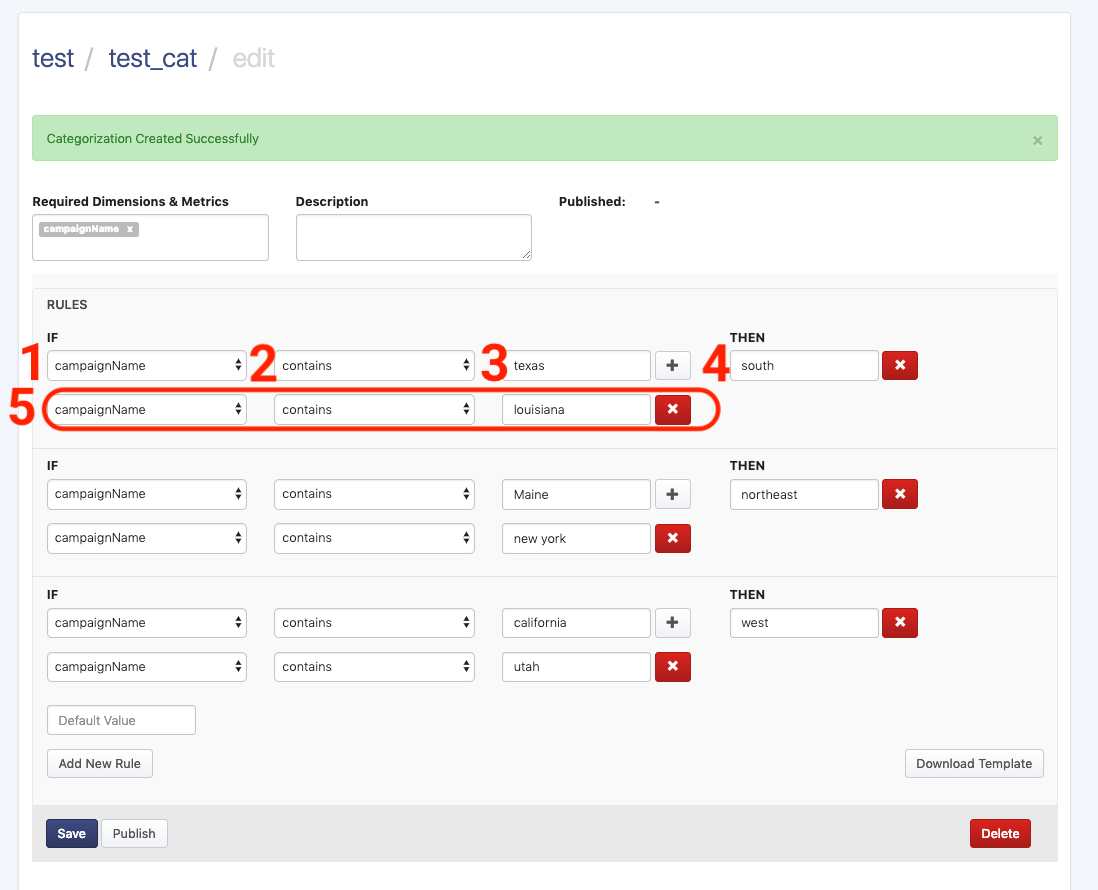Expand the contains dropdown in Maine row

(x=374, y=494)
